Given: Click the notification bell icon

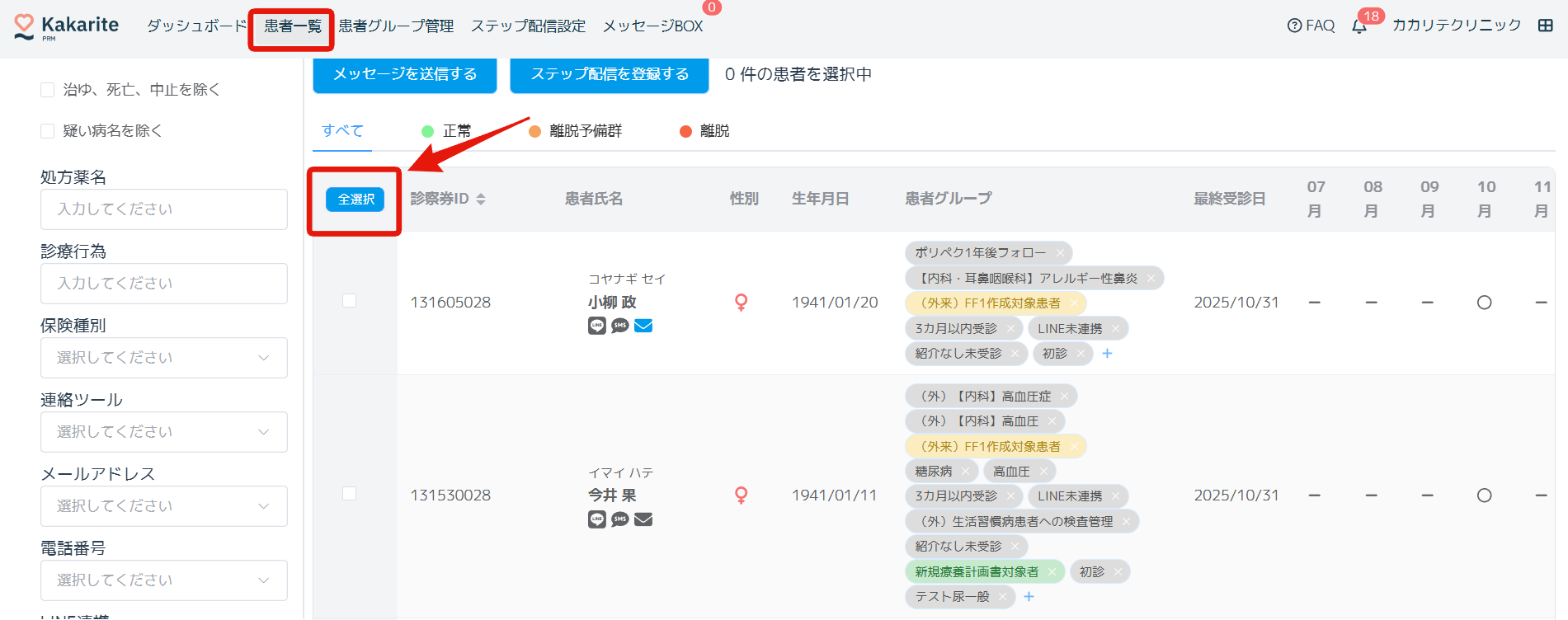Looking at the screenshot, I should (x=1358, y=26).
